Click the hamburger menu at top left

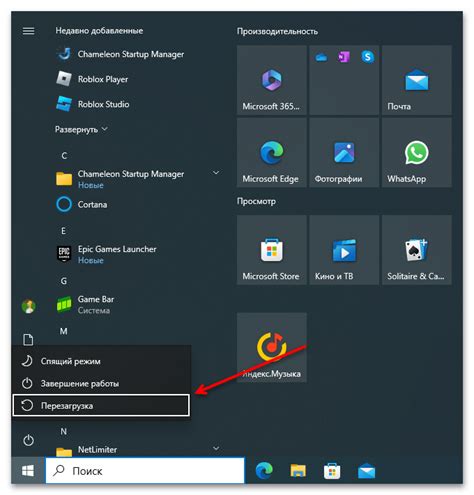click(x=28, y=31)
